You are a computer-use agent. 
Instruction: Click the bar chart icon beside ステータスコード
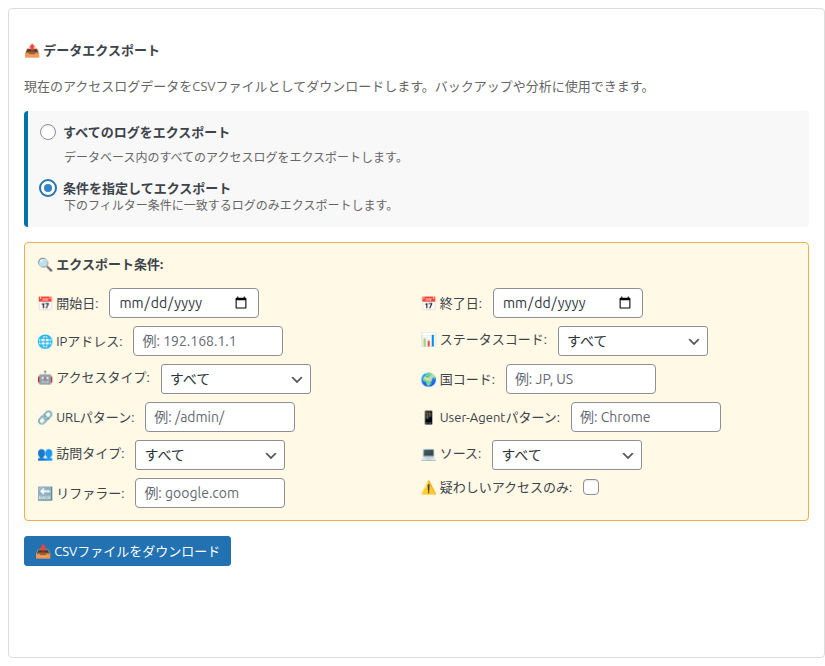click(428, 340)
